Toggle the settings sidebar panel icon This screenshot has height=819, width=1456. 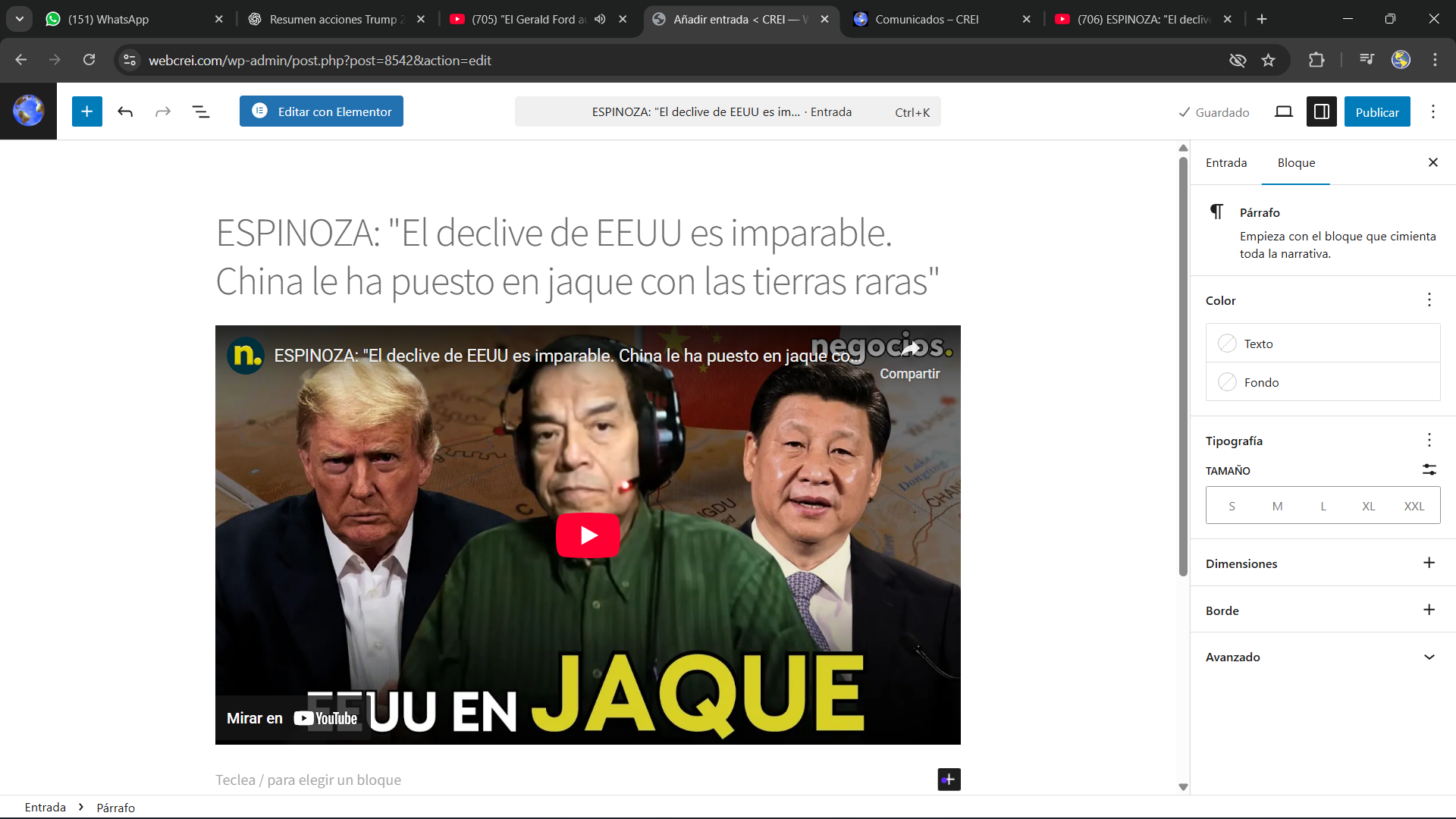[1321, 111]
